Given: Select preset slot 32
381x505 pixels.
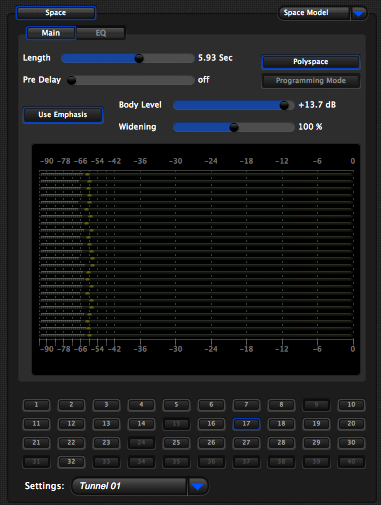Looking at the screenshot, I should pyautogui.click(x=71, y=462).
